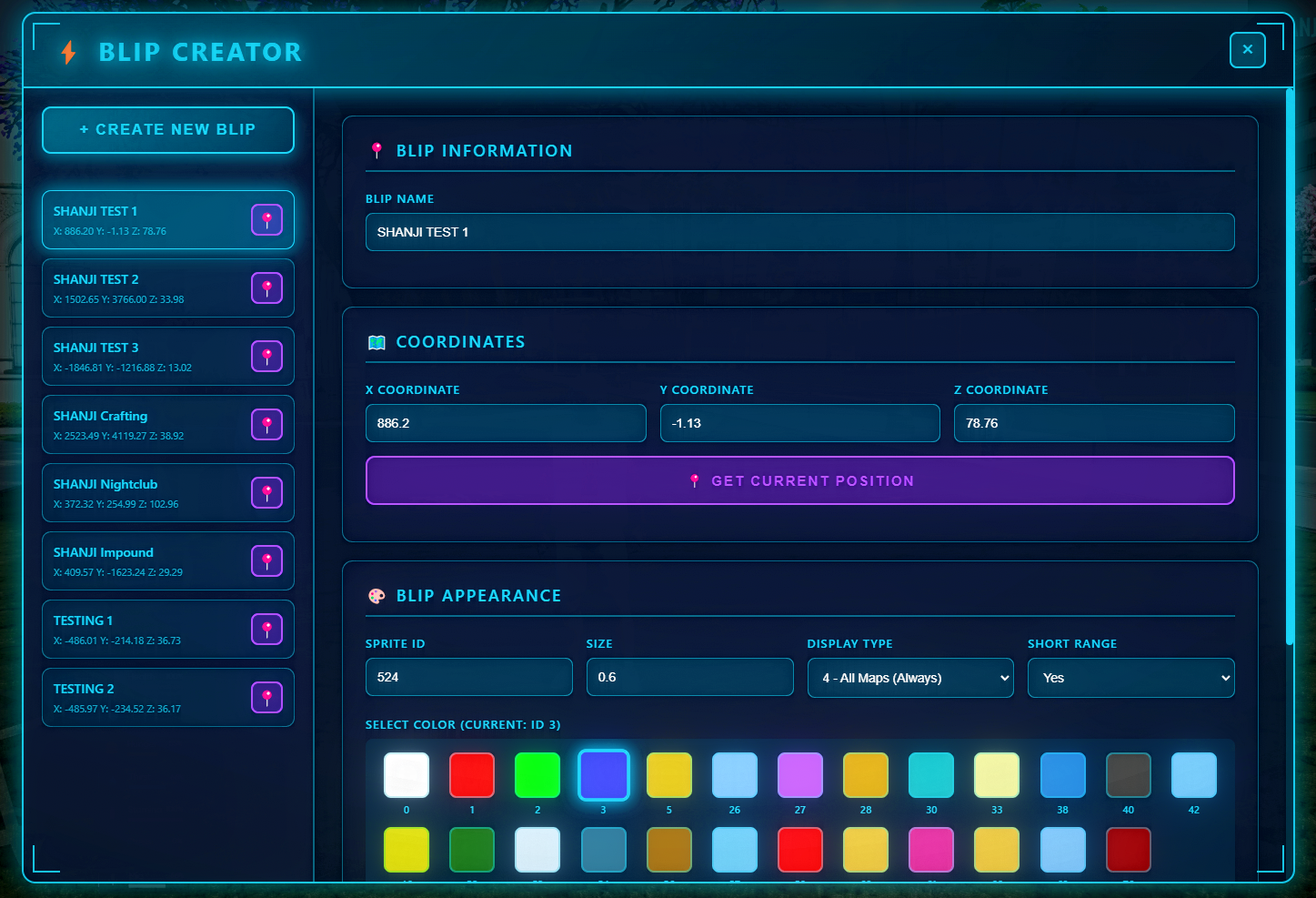
Task: Open the SHANJI Impound blip entry
Action: click(x=168, y=560)
